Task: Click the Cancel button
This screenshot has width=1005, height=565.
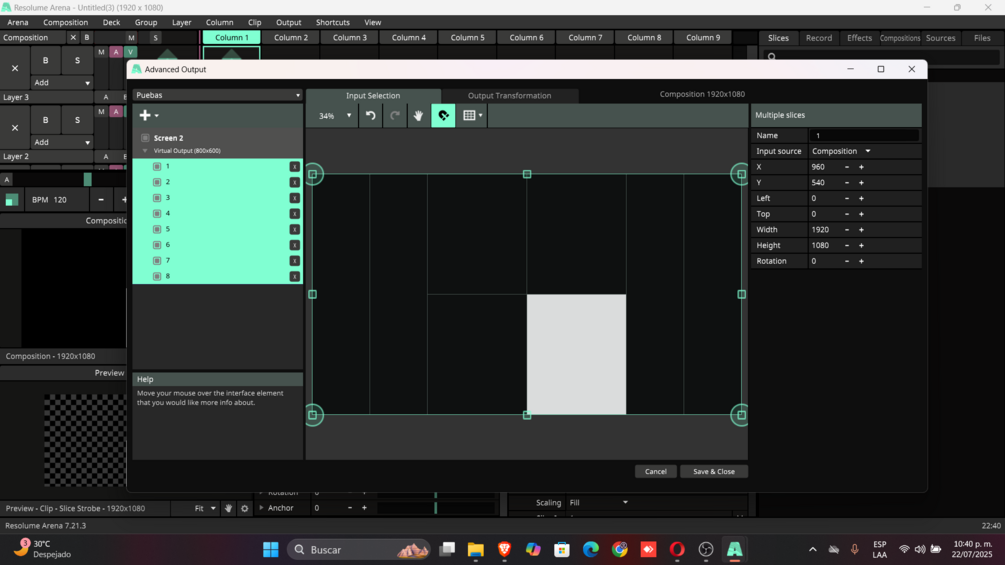Action: pyautogui.click(x=655, y=471)
